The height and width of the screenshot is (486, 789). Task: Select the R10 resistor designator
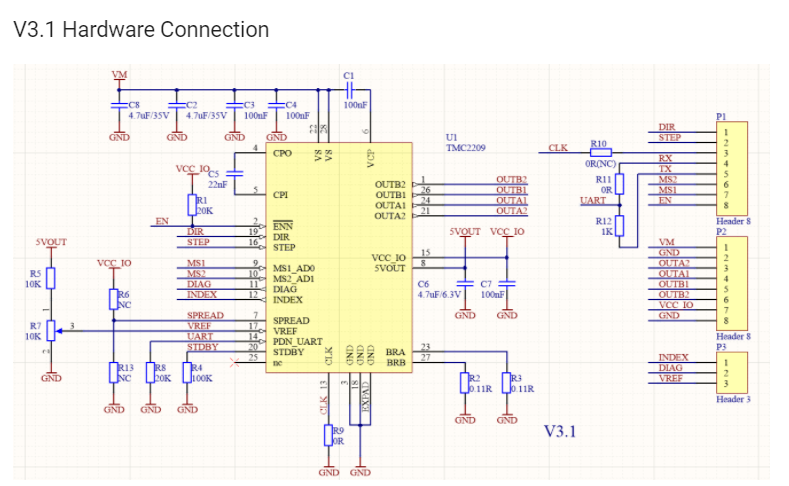tap(598, 143)
